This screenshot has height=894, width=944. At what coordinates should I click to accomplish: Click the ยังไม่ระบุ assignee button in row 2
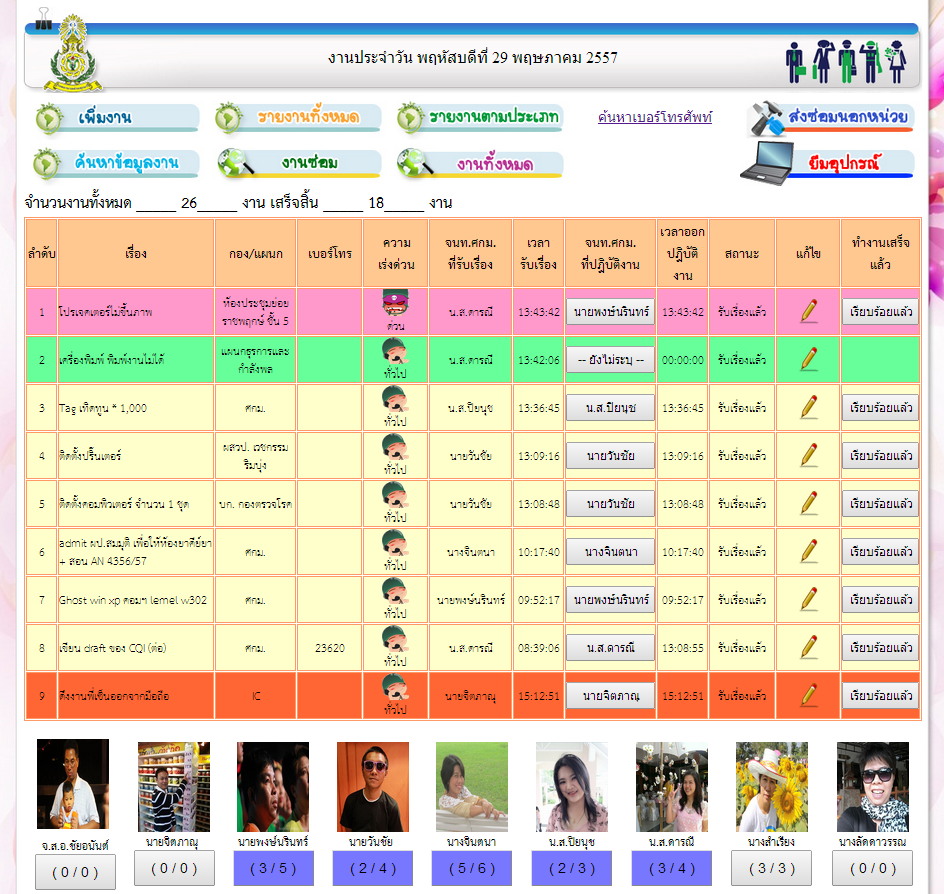click(610, 360)
